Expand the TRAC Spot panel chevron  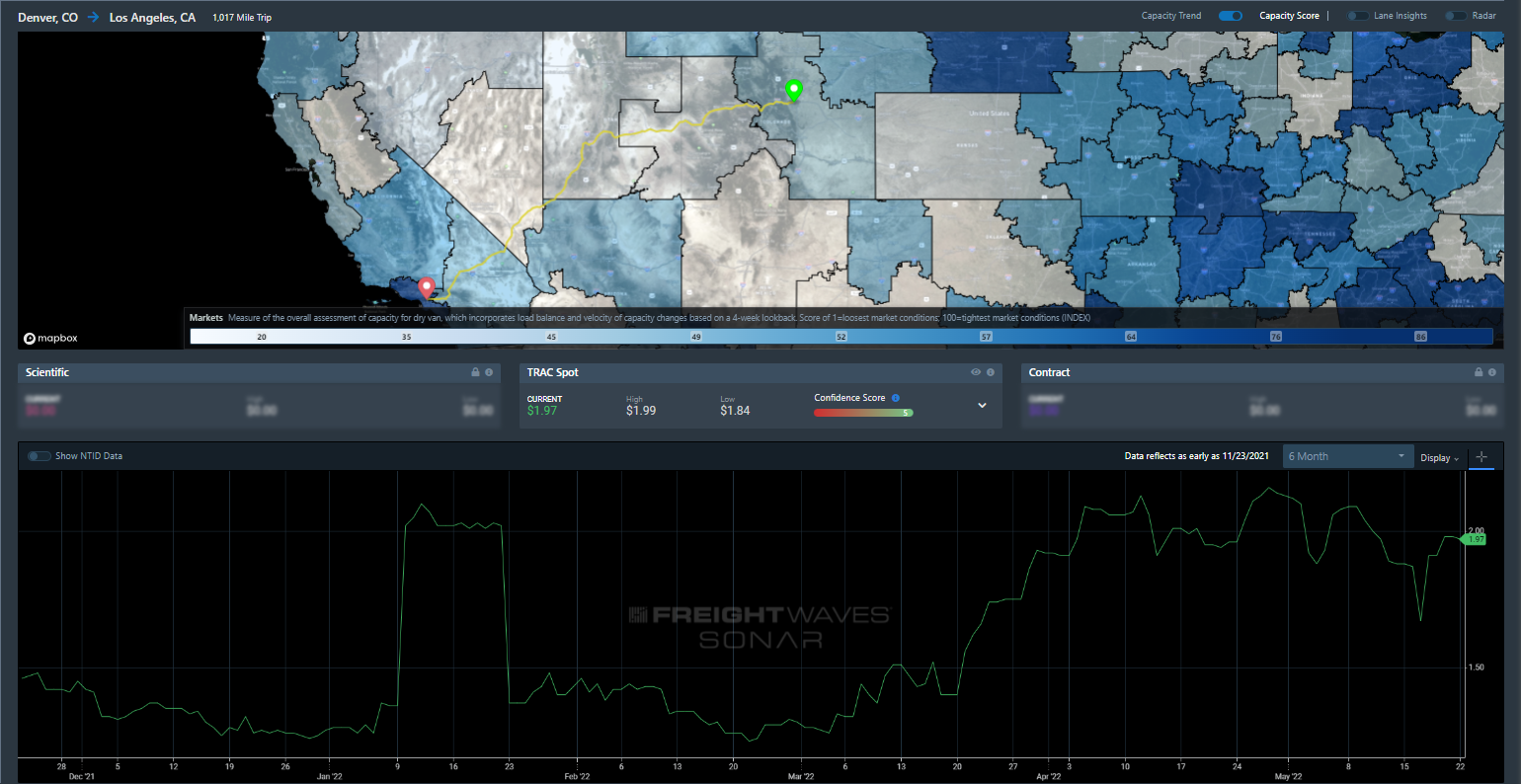(x=982, y=405)
